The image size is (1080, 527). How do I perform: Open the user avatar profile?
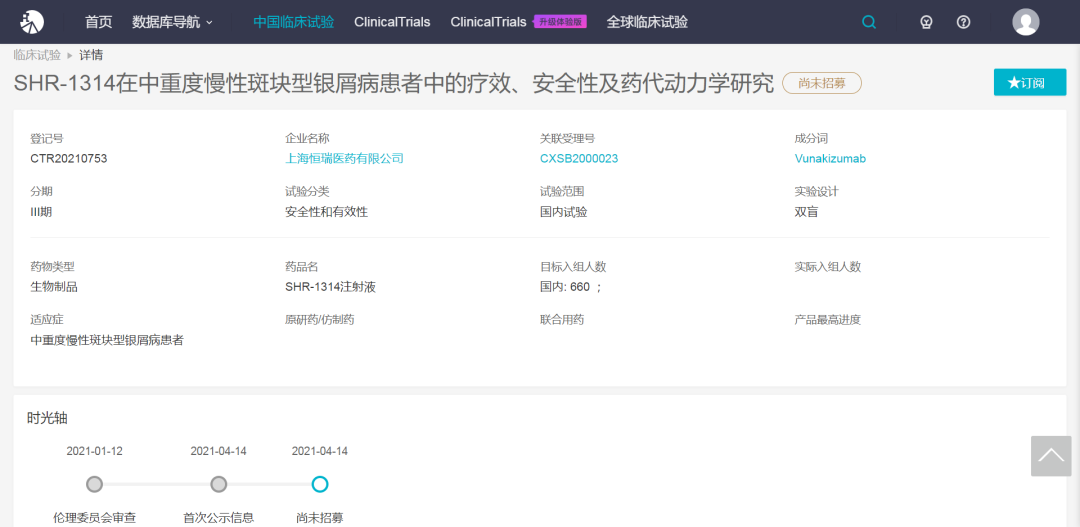1025,22
